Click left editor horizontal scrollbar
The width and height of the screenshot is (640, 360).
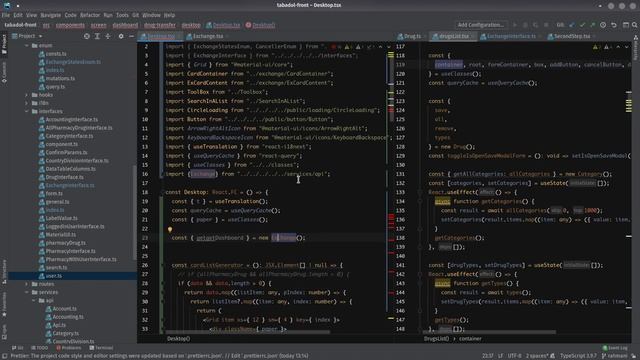click(x=248, y=333)
